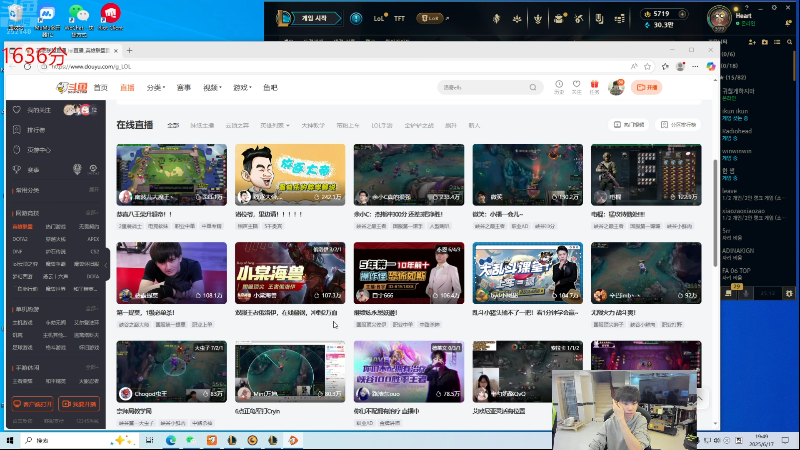
Task: Open the Choqod虫王 stream thumbnail
Action: click(x=171, y=371)
